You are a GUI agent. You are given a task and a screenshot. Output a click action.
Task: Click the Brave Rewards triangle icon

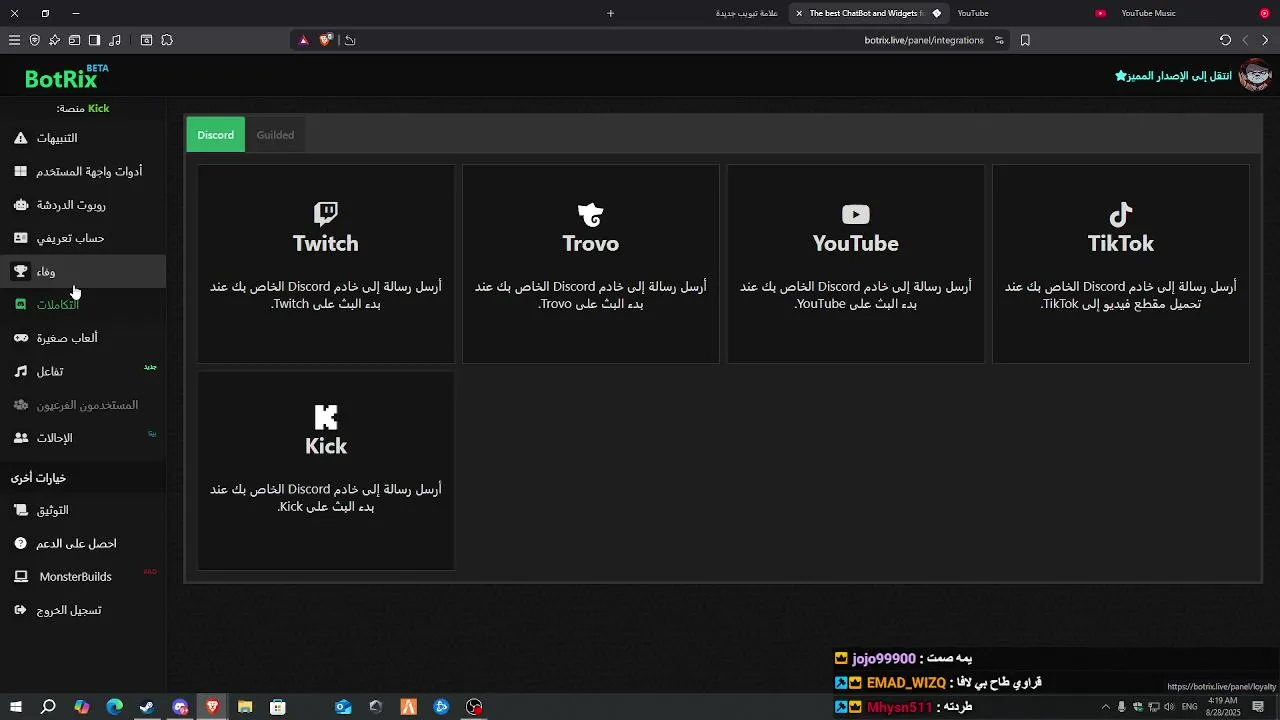(x=304, y=40)
